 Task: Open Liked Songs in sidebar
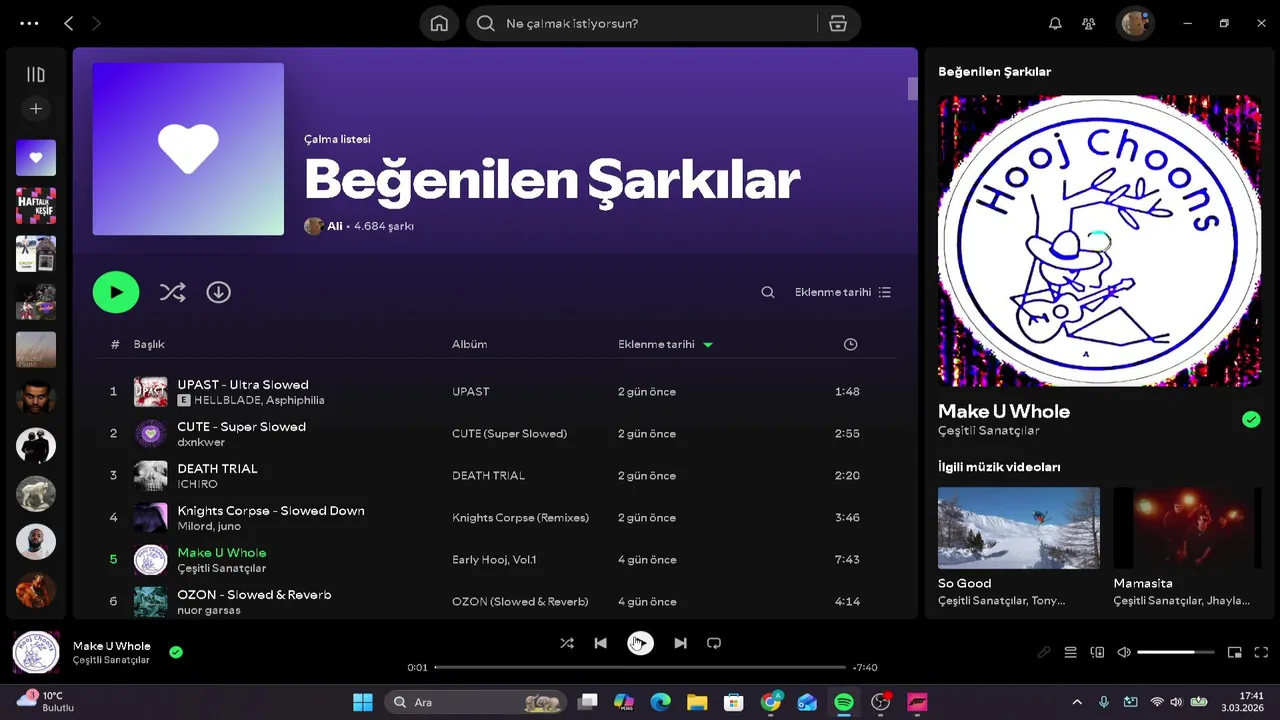click(x=36, y=158)
